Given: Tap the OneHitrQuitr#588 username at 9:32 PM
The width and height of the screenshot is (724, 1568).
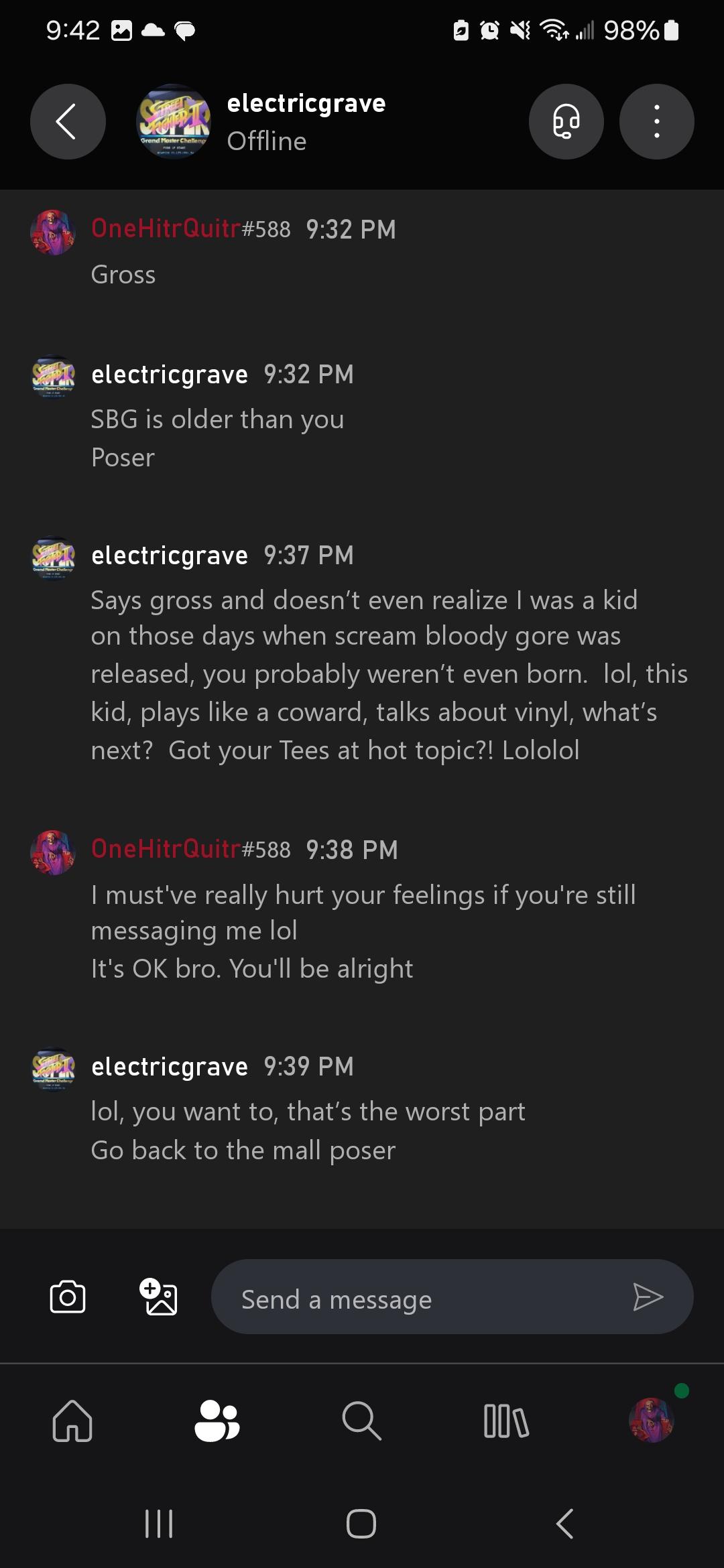Looking at the screenshot, I should pyautogui.click(x=190, y=229).
